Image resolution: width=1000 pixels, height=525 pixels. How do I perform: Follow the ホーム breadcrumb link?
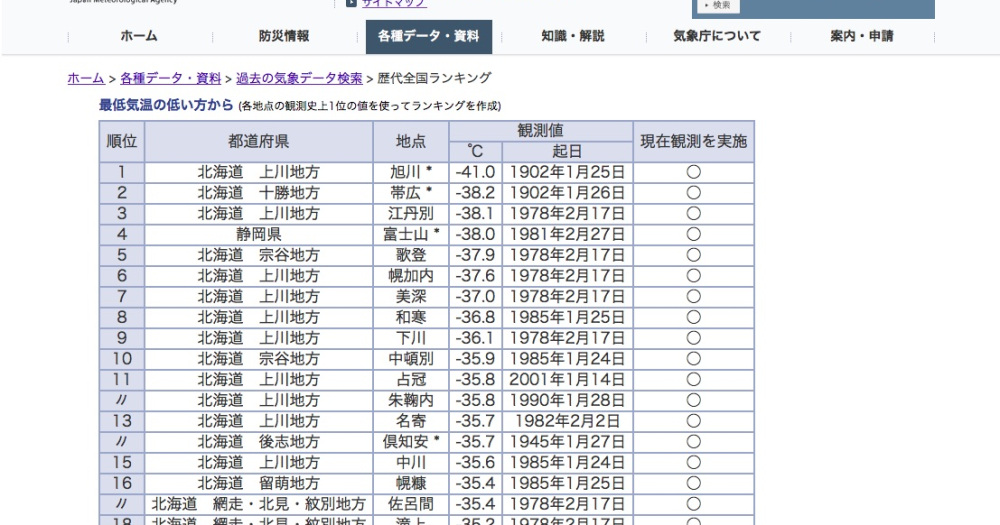point(86,78)
